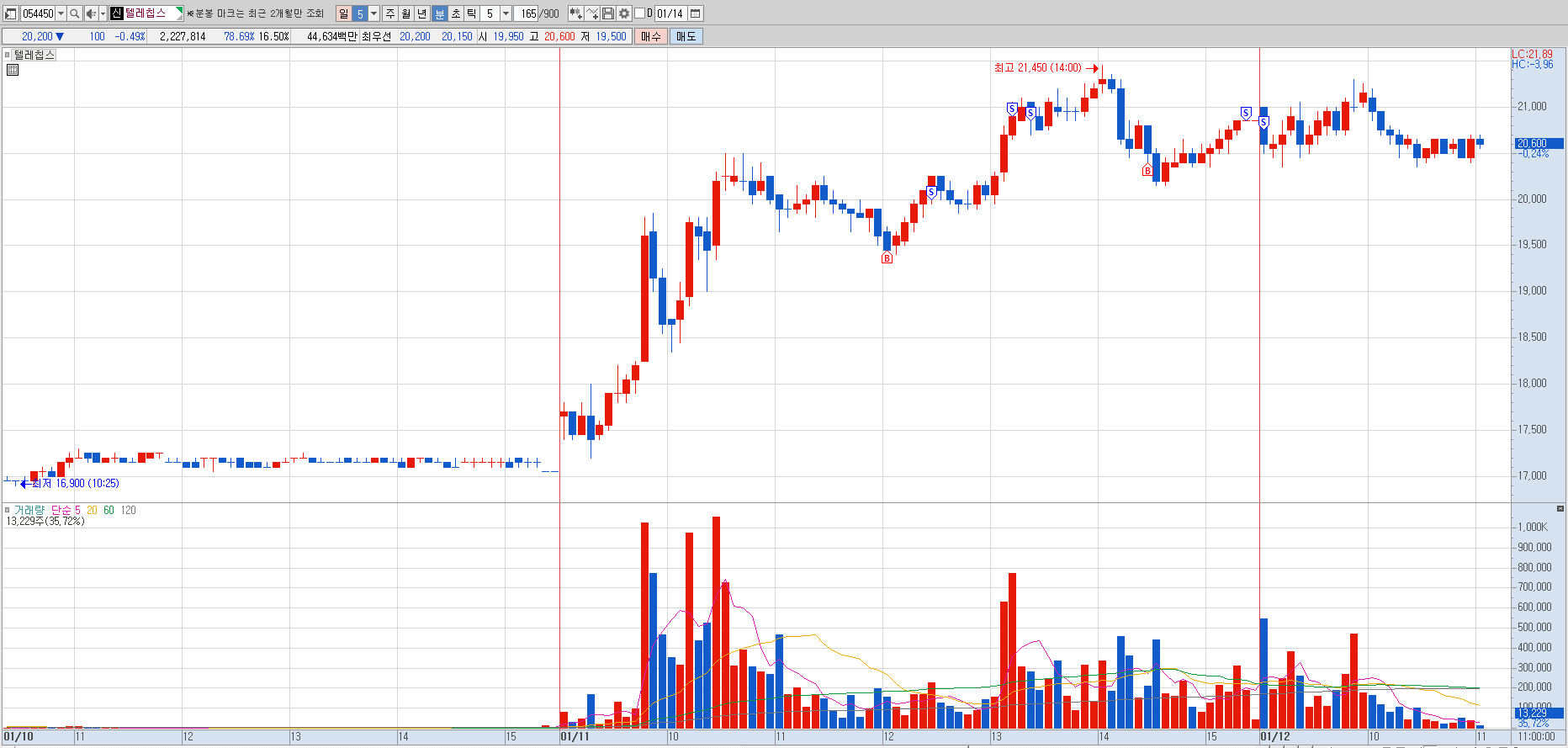Click the 01/11 date label on time axis
This screenshot has width=1568, height=748.
[575, 736]
